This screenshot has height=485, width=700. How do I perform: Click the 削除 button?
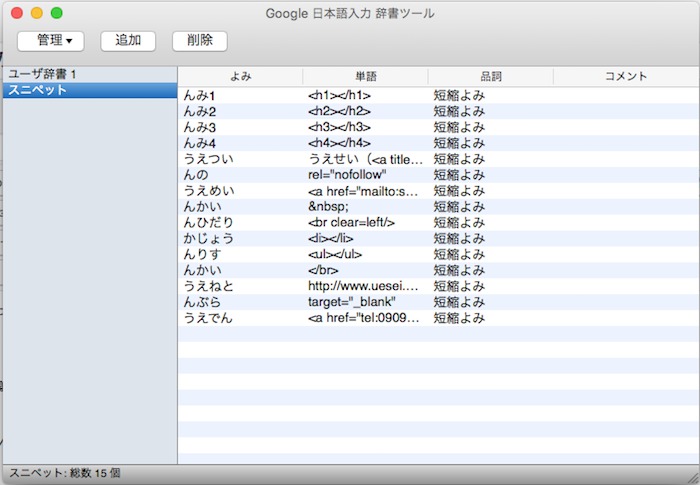200,41
